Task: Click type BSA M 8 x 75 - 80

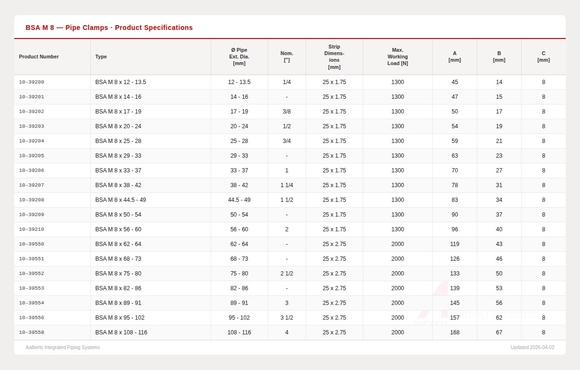Action: point(118,273)
